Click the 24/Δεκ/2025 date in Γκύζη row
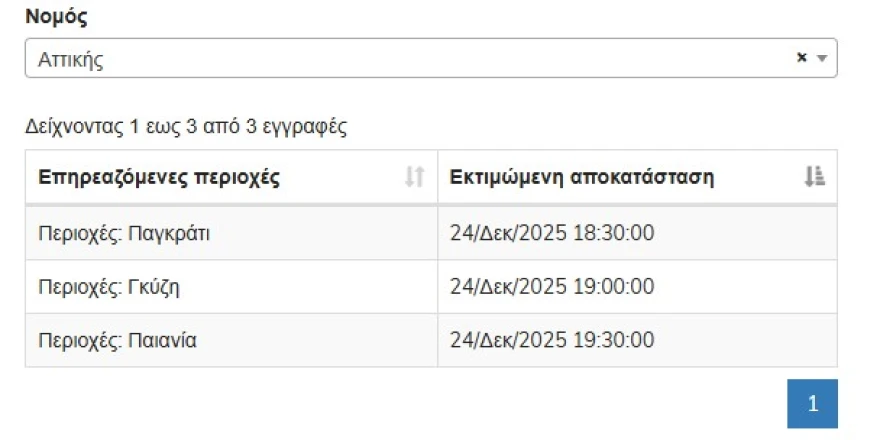The image size is (880, 440). pyautogui.click(x=509, y=287)
